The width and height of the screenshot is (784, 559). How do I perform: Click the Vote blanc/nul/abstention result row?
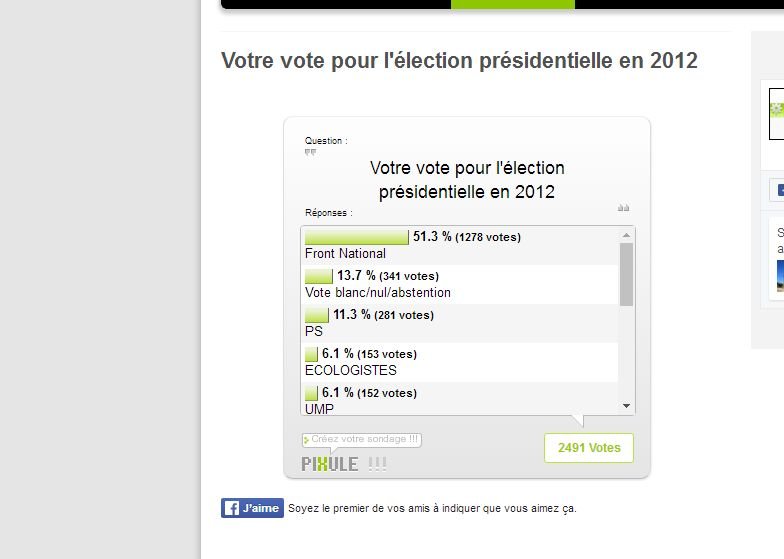click(460, 284)
